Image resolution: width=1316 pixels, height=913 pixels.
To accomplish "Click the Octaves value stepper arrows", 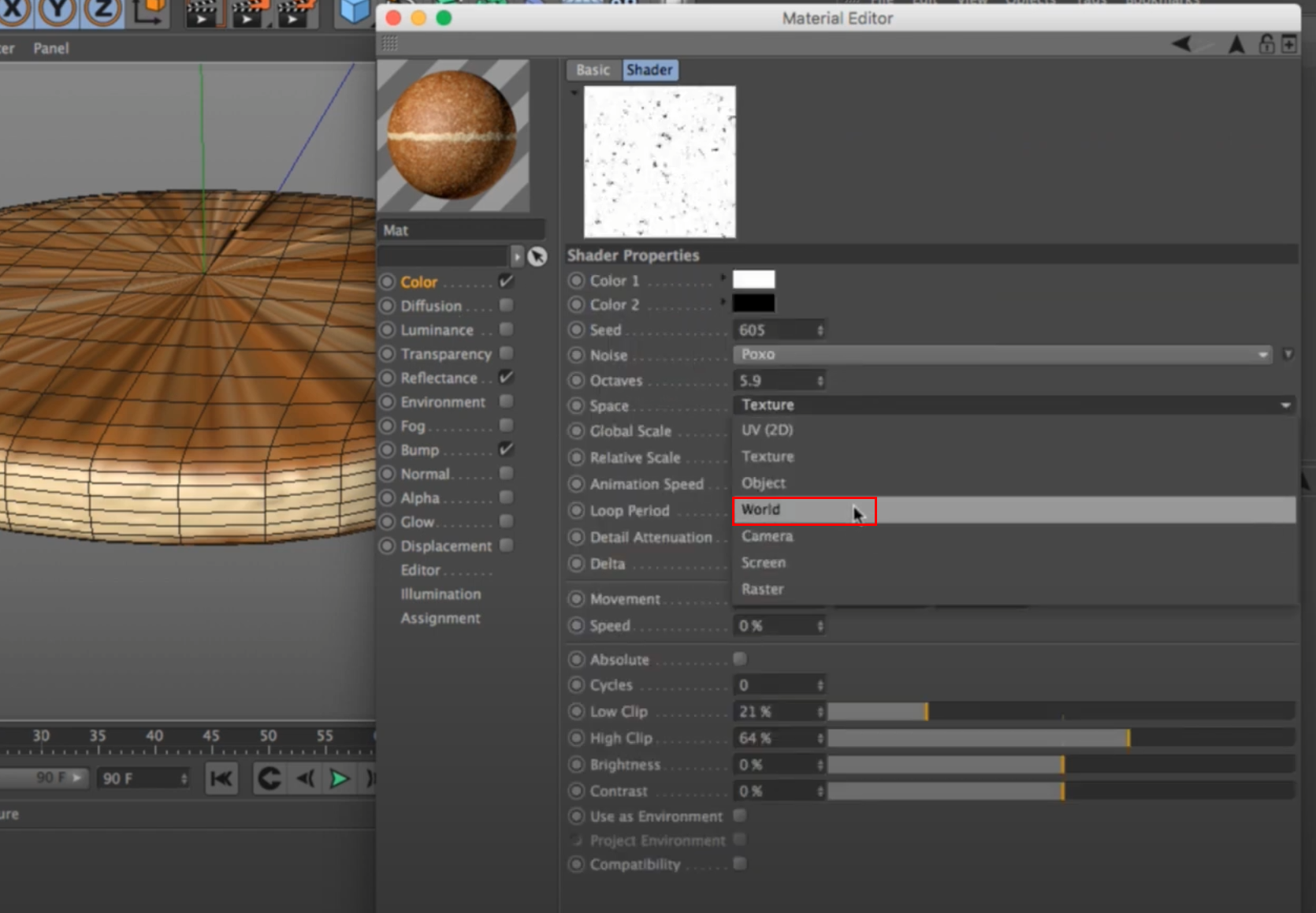I will coord(820,381).
